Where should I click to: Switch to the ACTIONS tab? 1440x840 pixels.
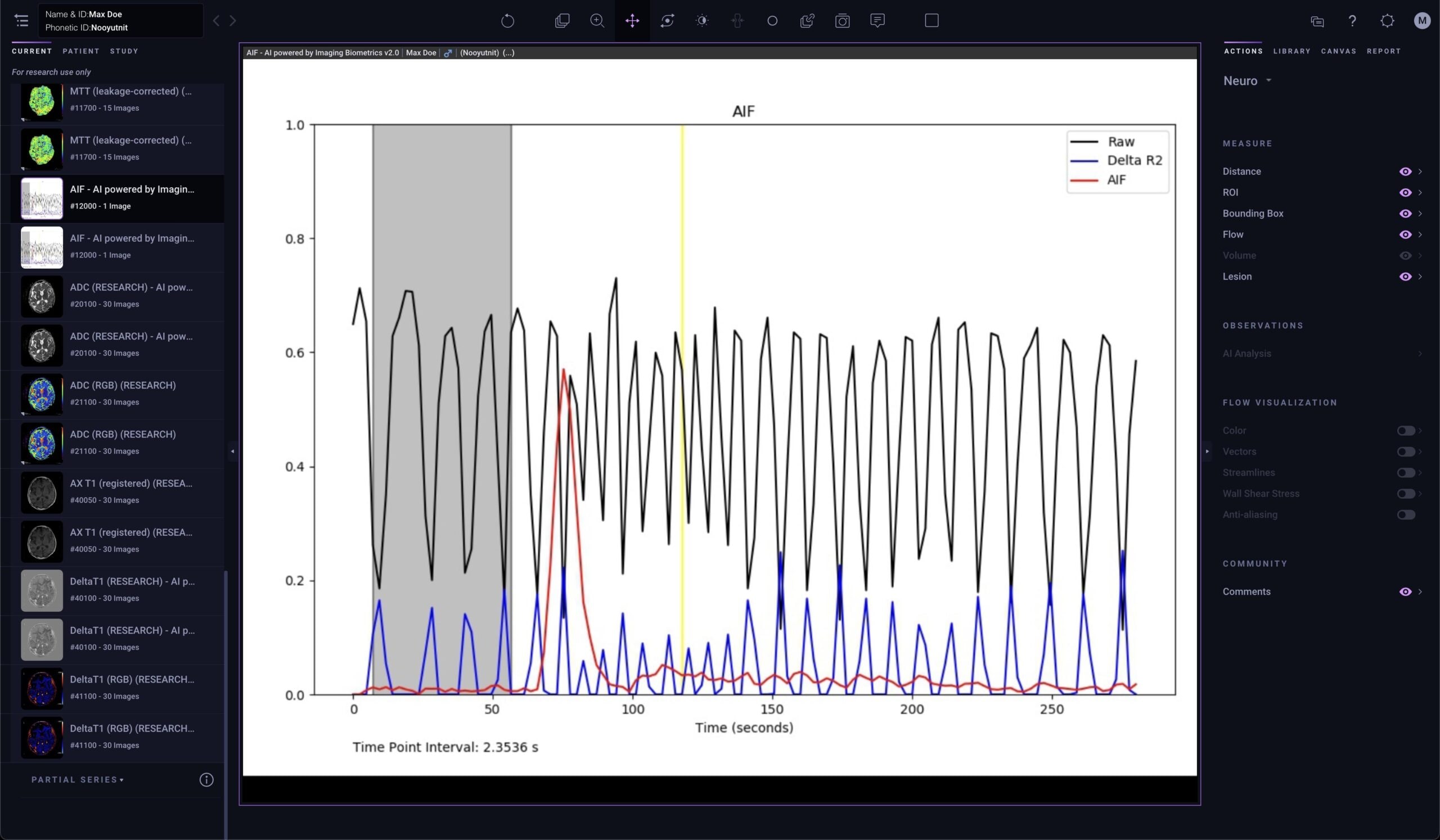point(1243,51)
